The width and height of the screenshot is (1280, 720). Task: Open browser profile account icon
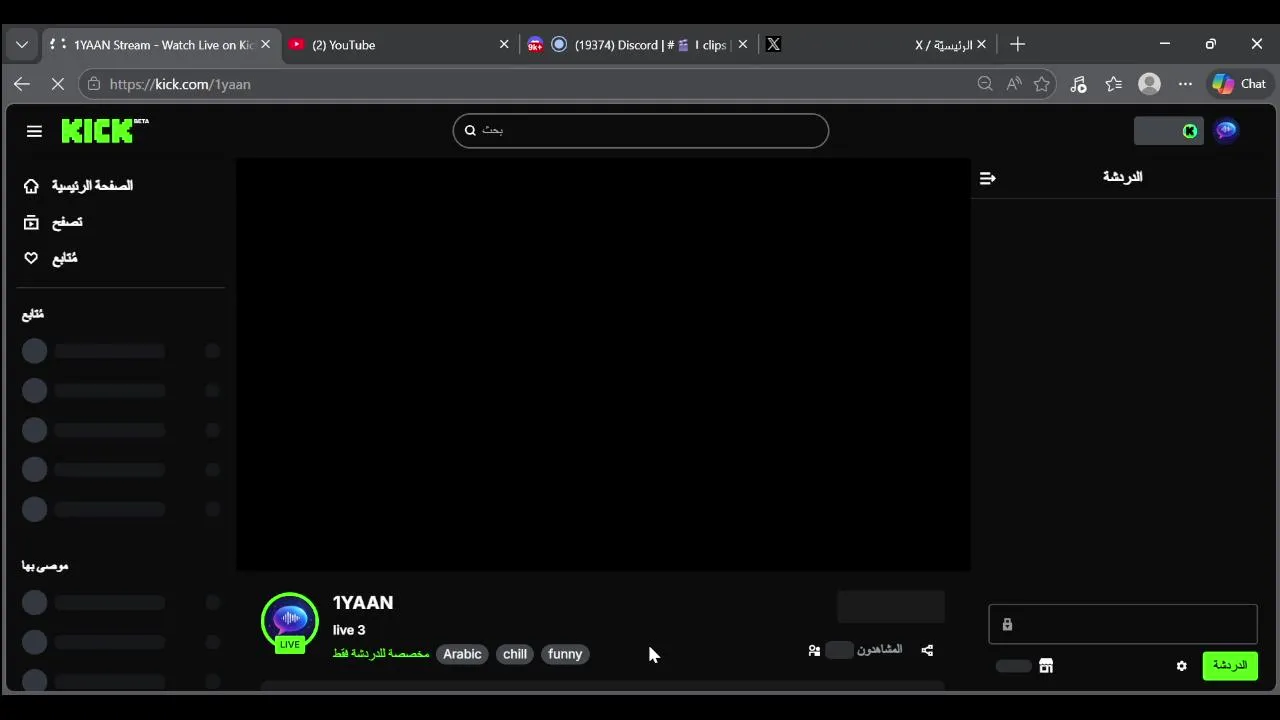pos(1150,84)
